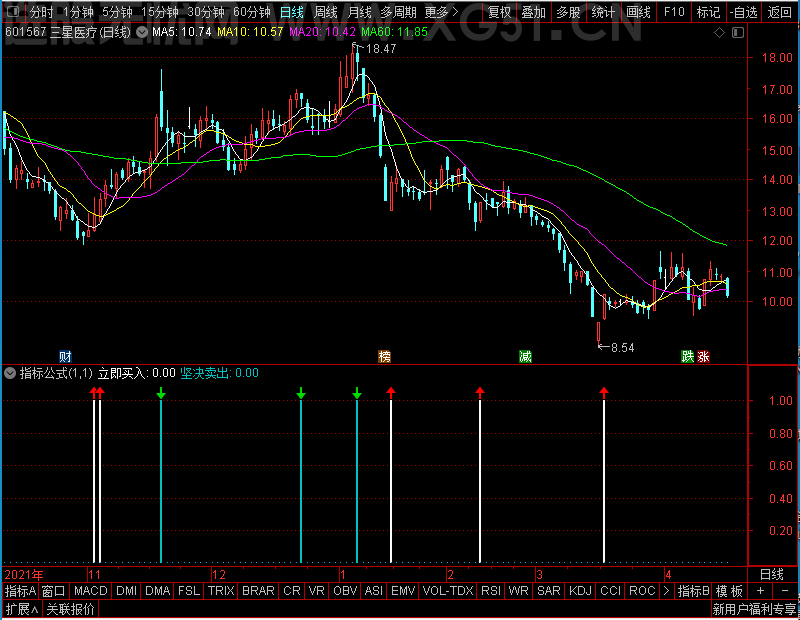Select the 月线 monthly period
Image resolution: width=800 pixels, height=620 pixels.
click(x=360, y=11)
